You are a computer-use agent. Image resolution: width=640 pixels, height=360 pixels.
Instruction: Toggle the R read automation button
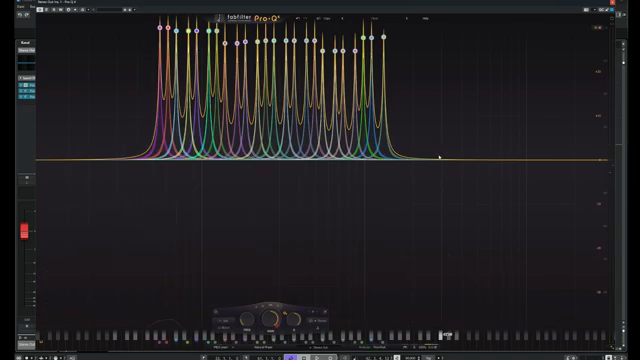pyautogui.click(x=53, y=10)
